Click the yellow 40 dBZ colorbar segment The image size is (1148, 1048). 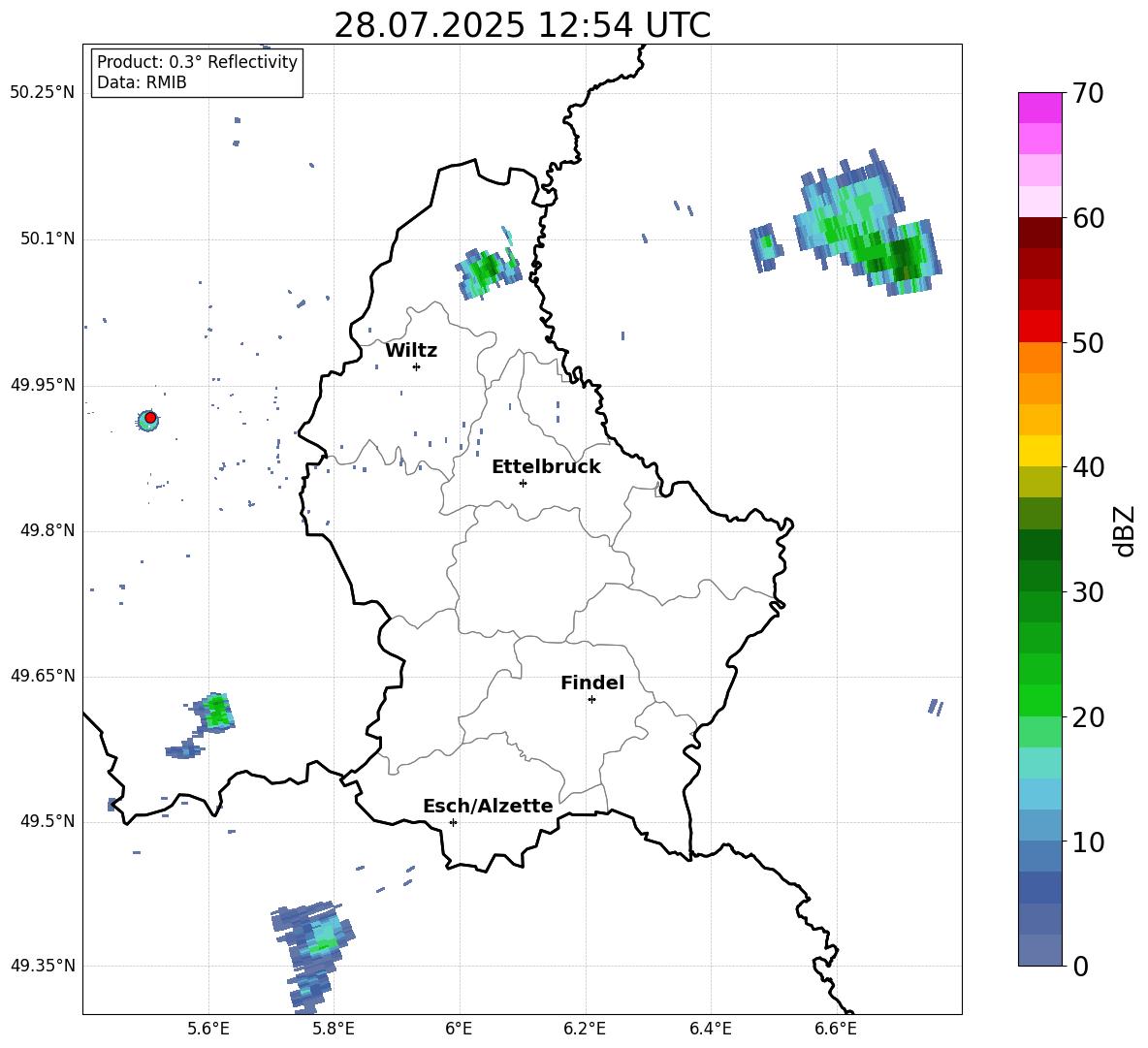(1039, 451)
